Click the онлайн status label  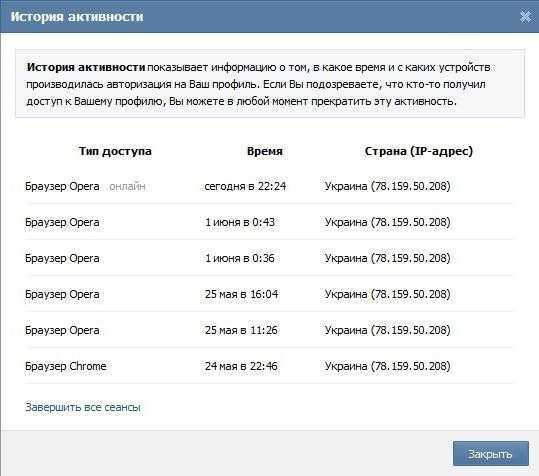(127, 186)
